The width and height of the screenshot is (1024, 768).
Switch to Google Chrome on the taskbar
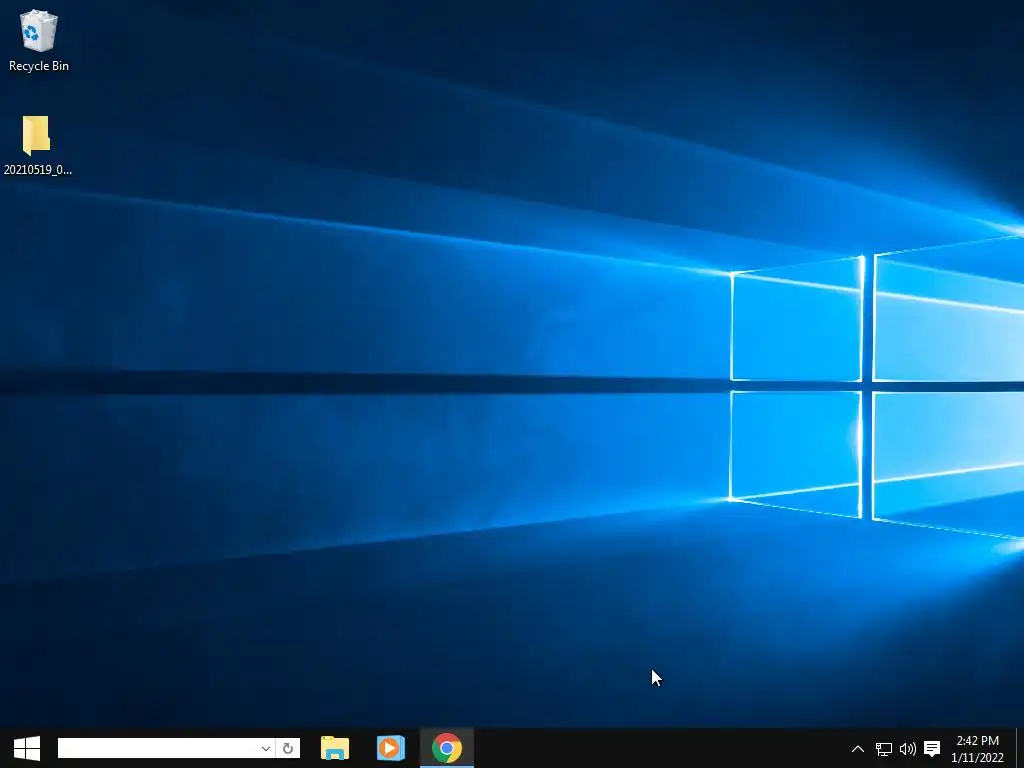(447, 748)
